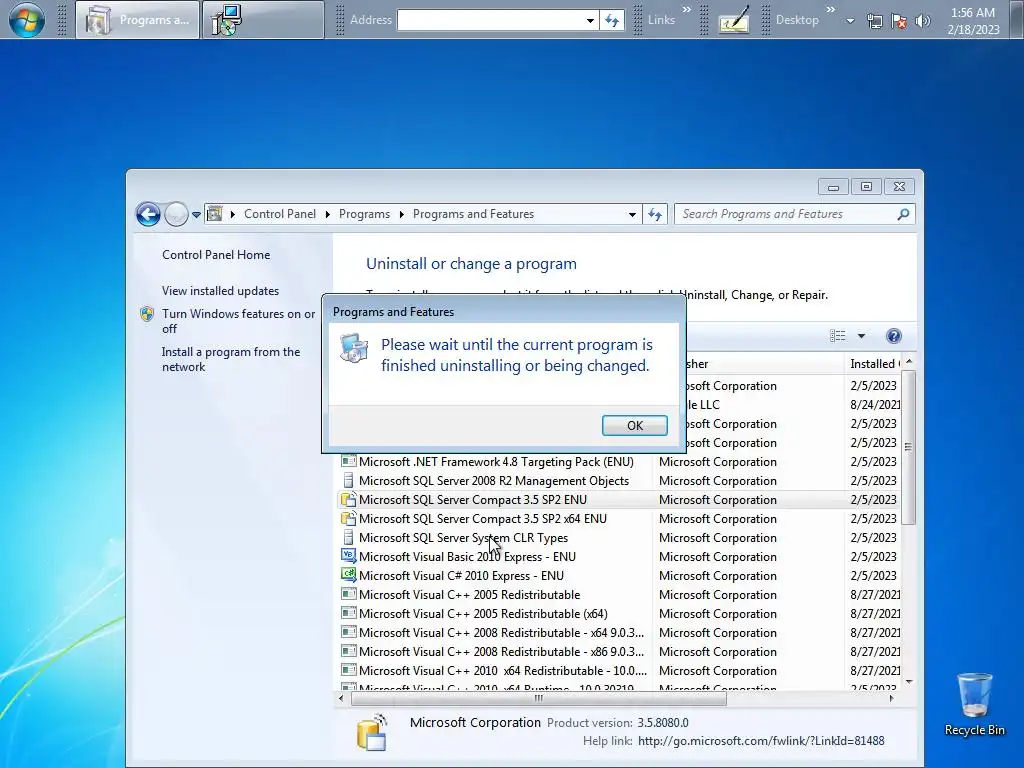This screenshot has width=1024, height=768.
Task: Click the volume speaker tray icon
Action: pos(922,22)
